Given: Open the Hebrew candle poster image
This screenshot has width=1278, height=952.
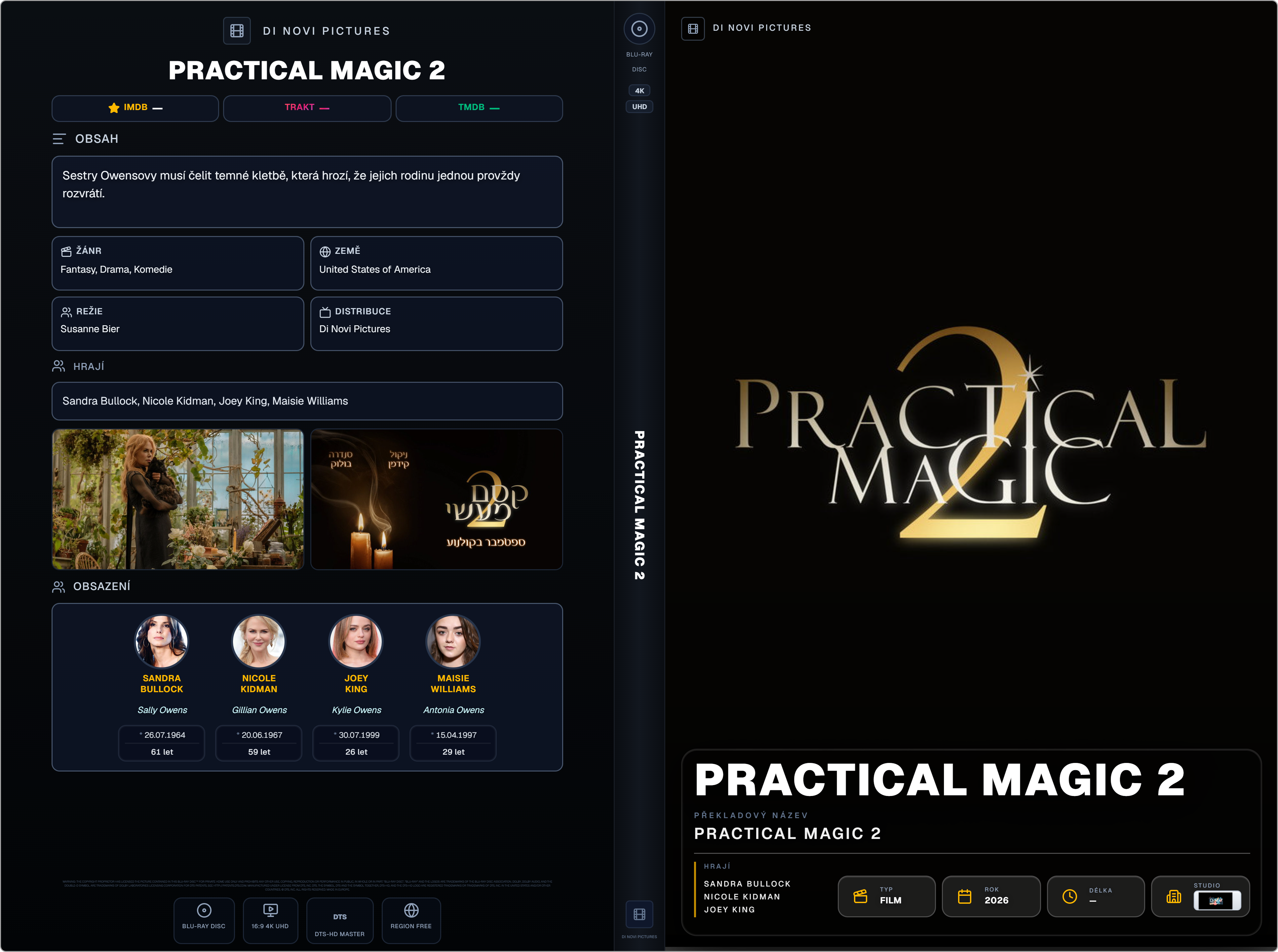Looking at the screenshot, I should [436, 499].
